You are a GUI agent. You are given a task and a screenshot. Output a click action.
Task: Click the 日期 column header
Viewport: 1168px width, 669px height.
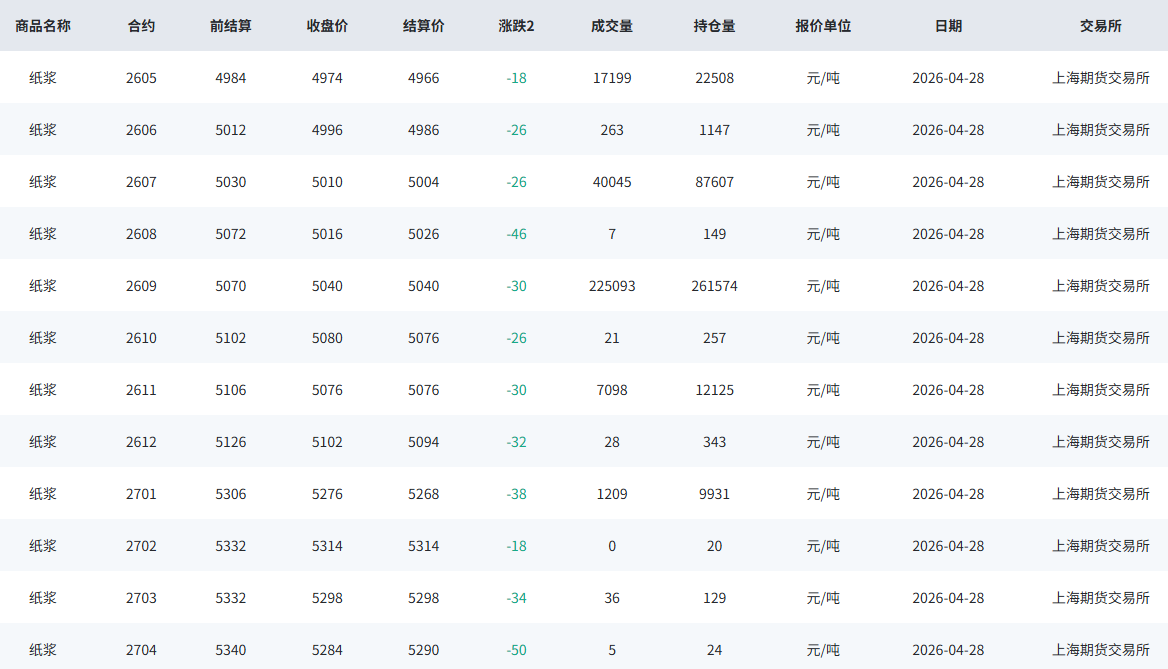[948, 26]
